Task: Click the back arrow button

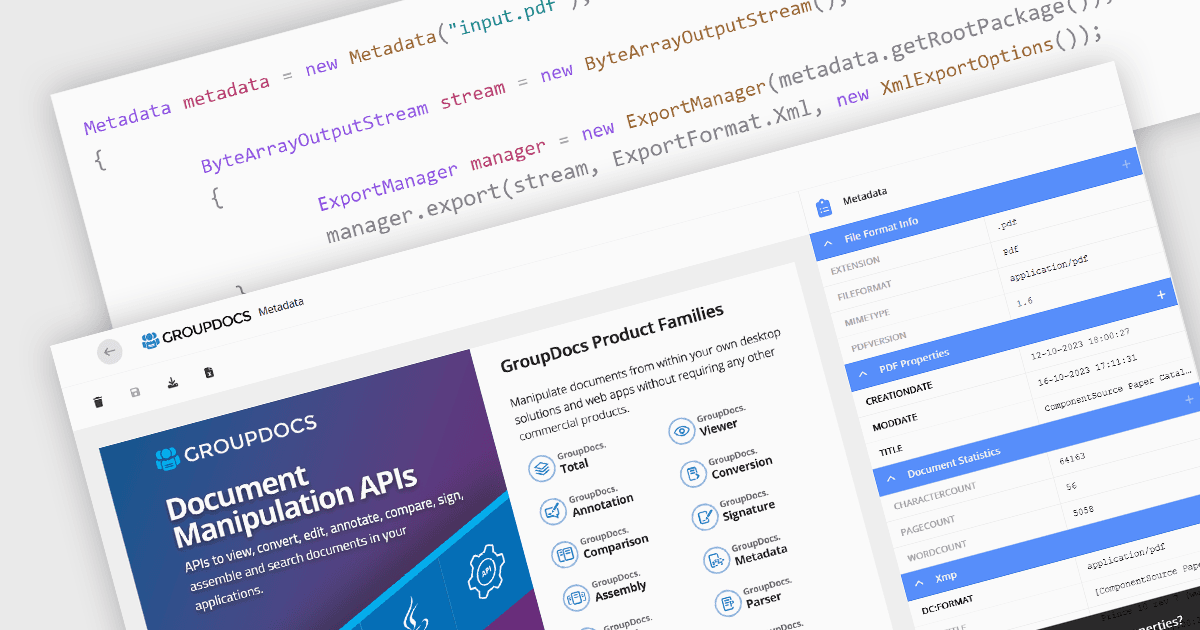Action: point(110,351)
